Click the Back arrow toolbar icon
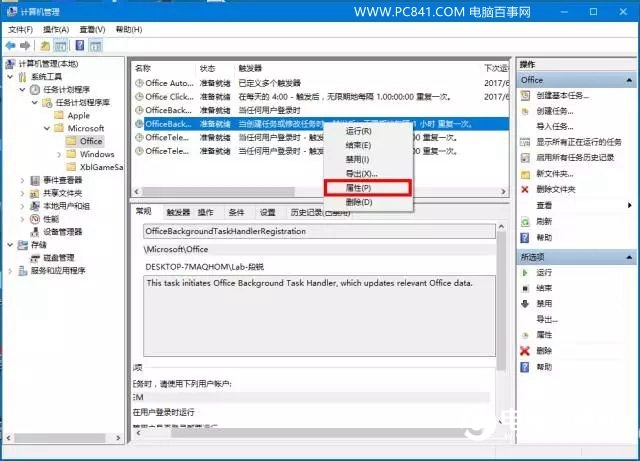Viewport: 640px width, 461px height. click(x=11, y=46)
